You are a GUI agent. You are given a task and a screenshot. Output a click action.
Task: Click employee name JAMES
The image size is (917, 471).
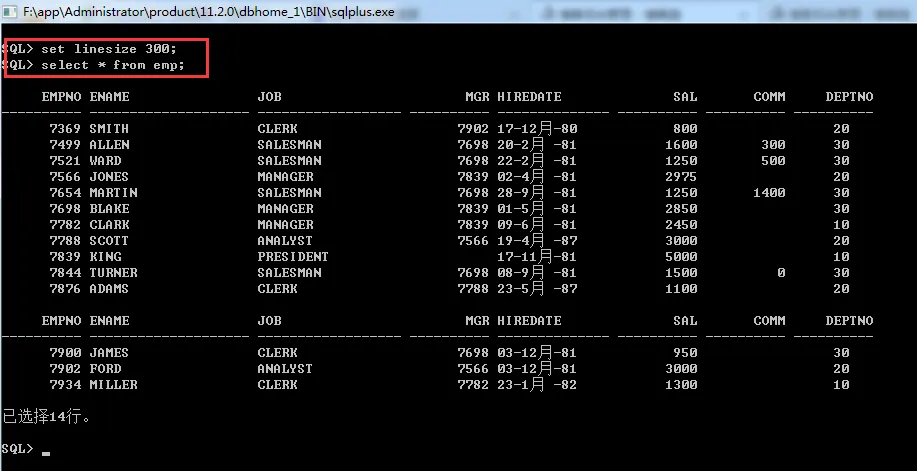click(x=109, y=353)
